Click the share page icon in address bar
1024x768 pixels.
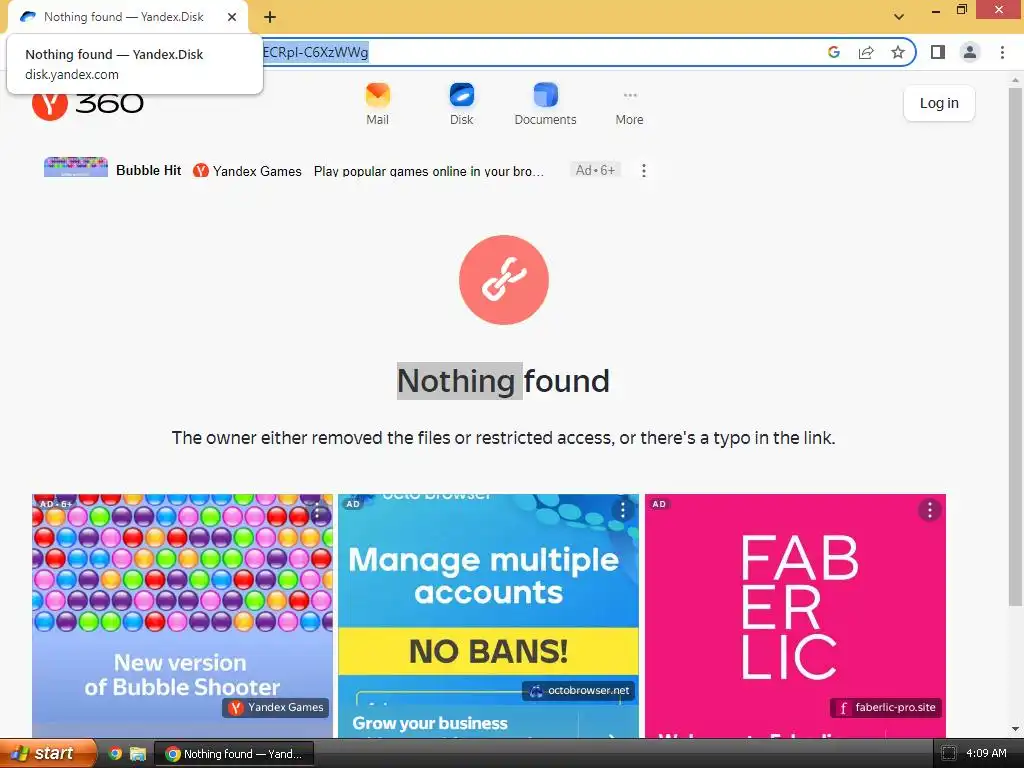tap(866, 52)
